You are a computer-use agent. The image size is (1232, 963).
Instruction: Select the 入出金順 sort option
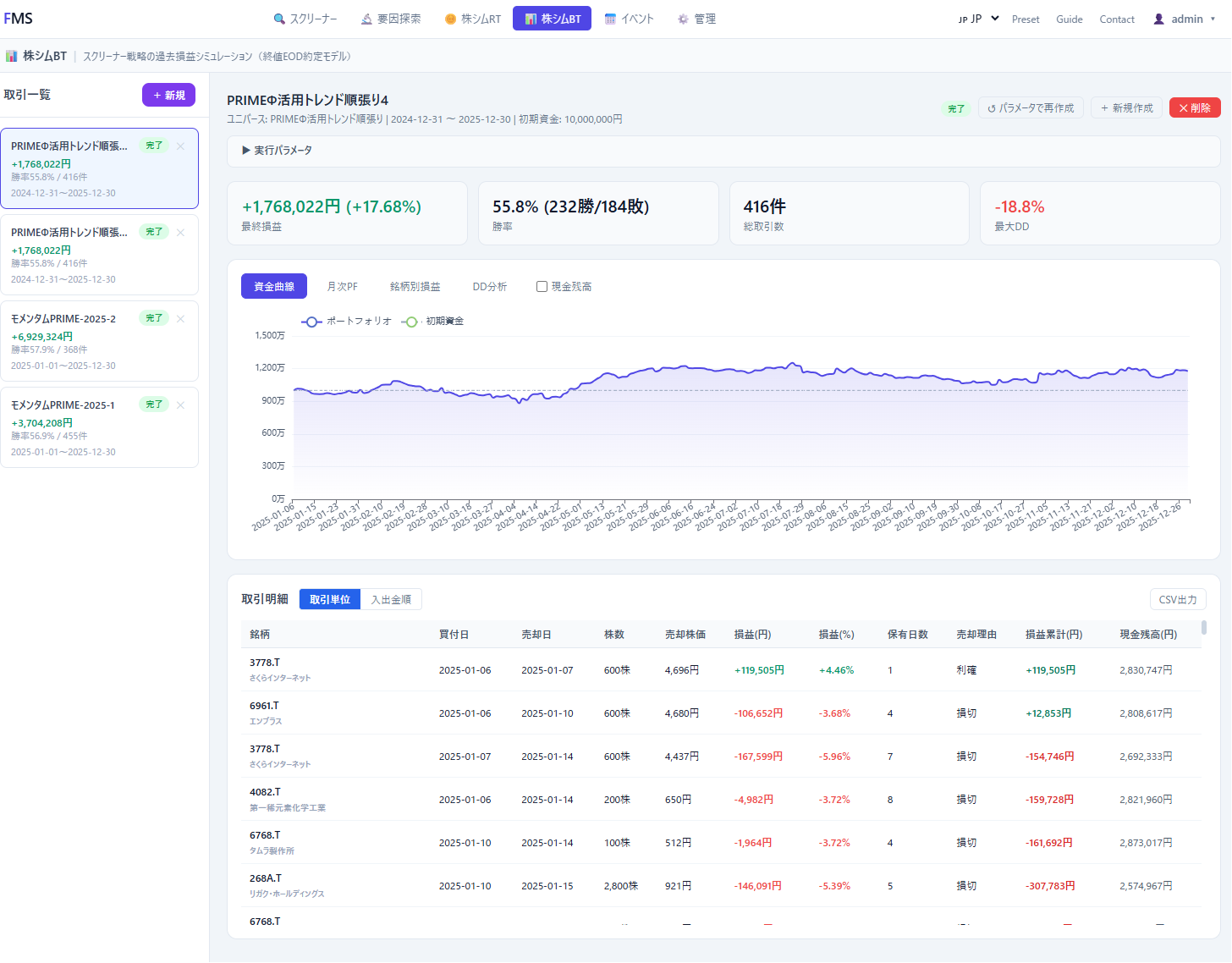(391, 599)
